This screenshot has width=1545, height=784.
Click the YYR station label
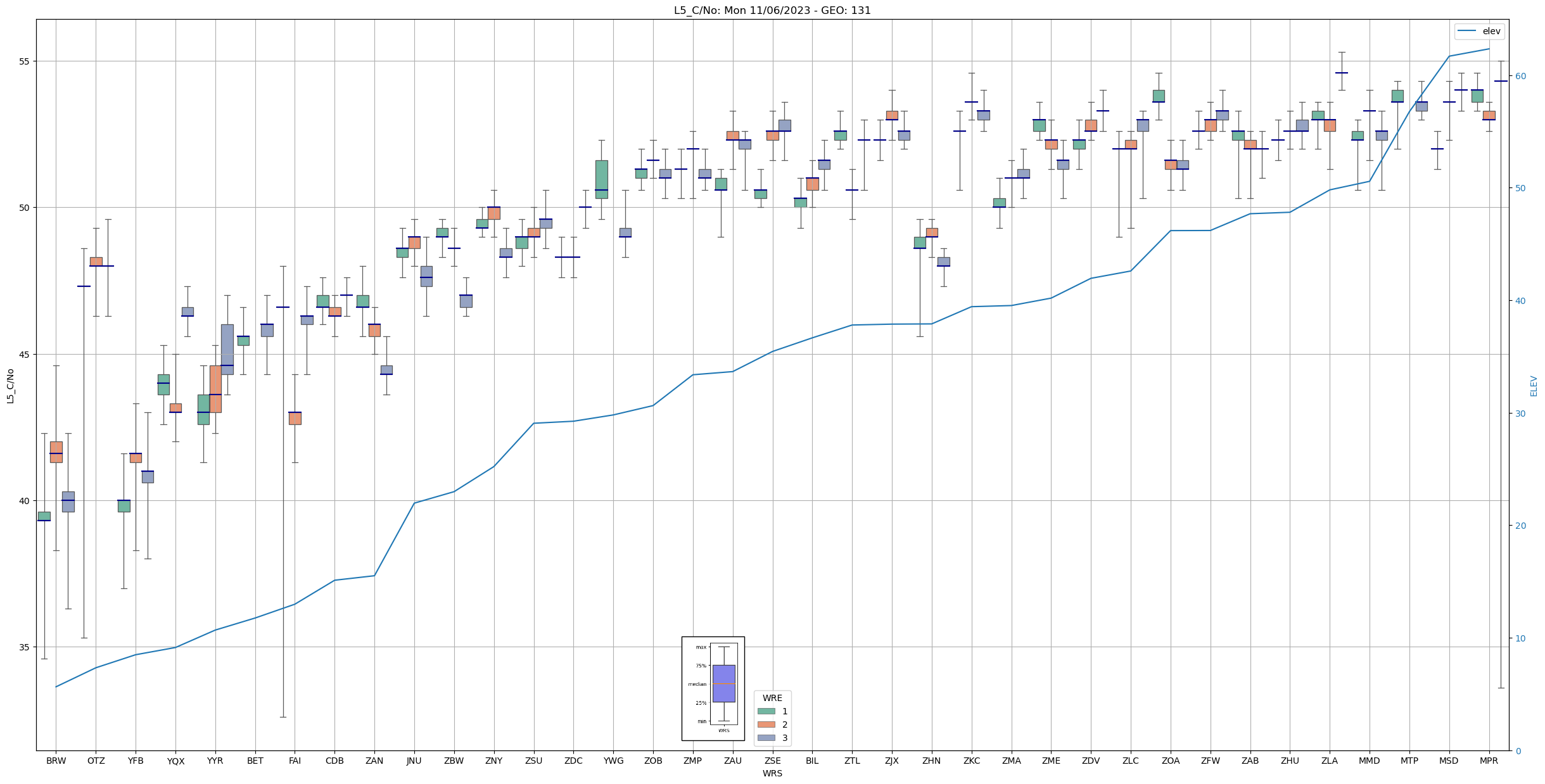(x=215, y=761)
